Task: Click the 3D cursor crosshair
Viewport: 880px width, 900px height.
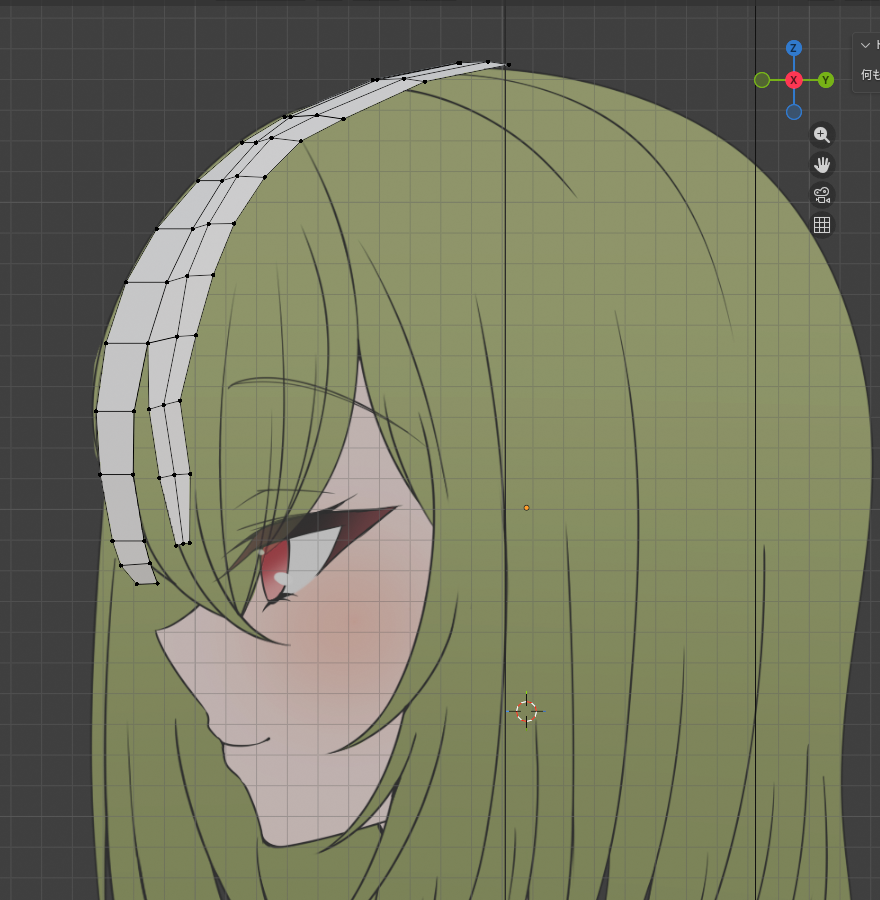Action: (x=526, y=711)
